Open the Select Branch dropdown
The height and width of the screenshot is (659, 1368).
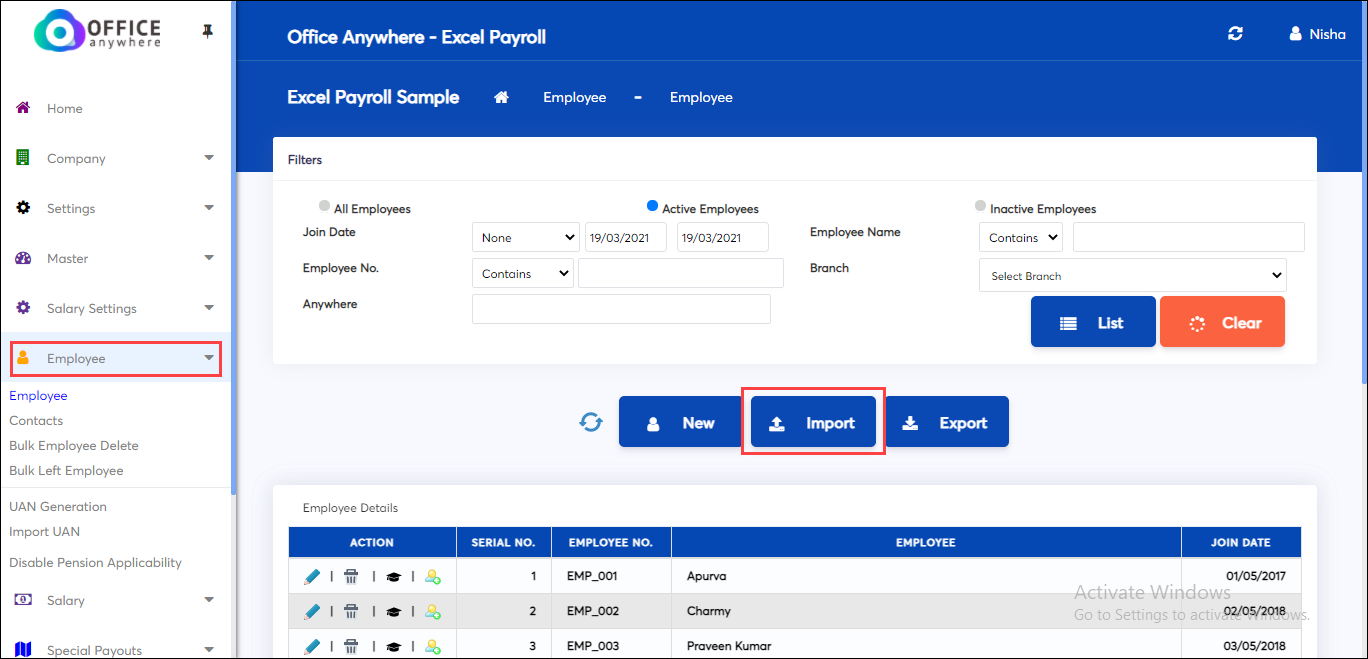(x=1133, y=275)
